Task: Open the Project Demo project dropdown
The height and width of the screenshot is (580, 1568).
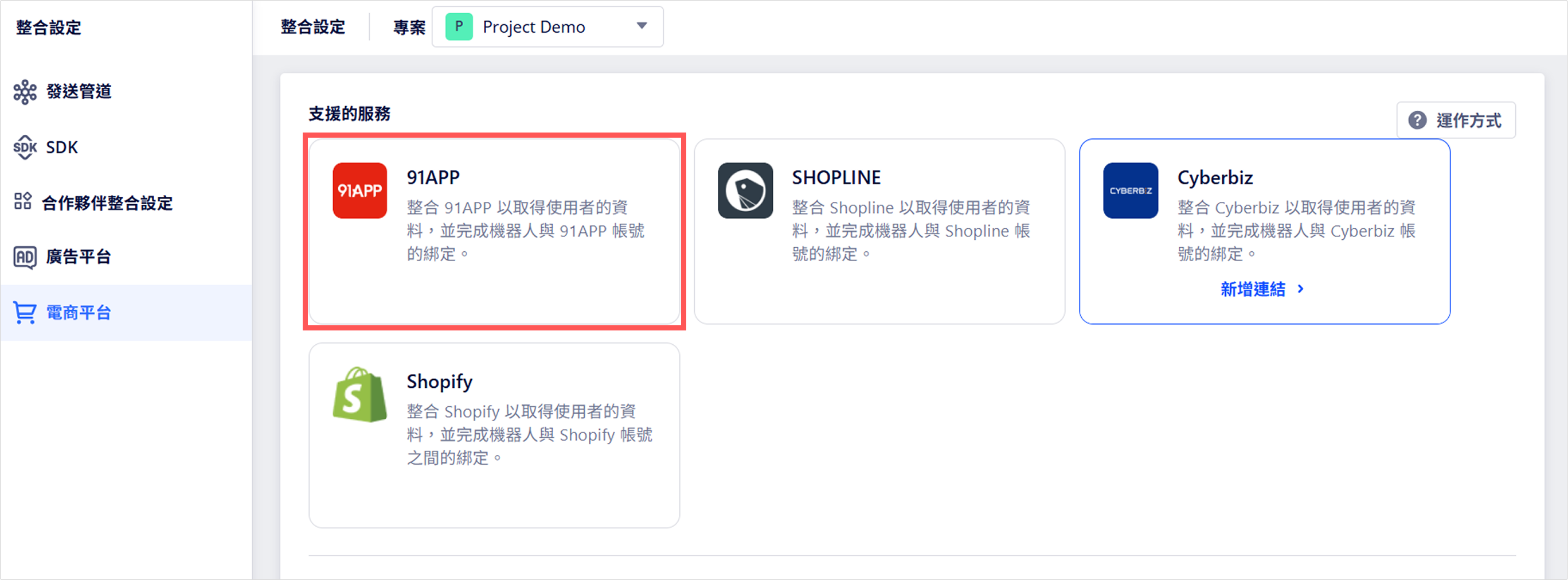Action: click(547, 27)
